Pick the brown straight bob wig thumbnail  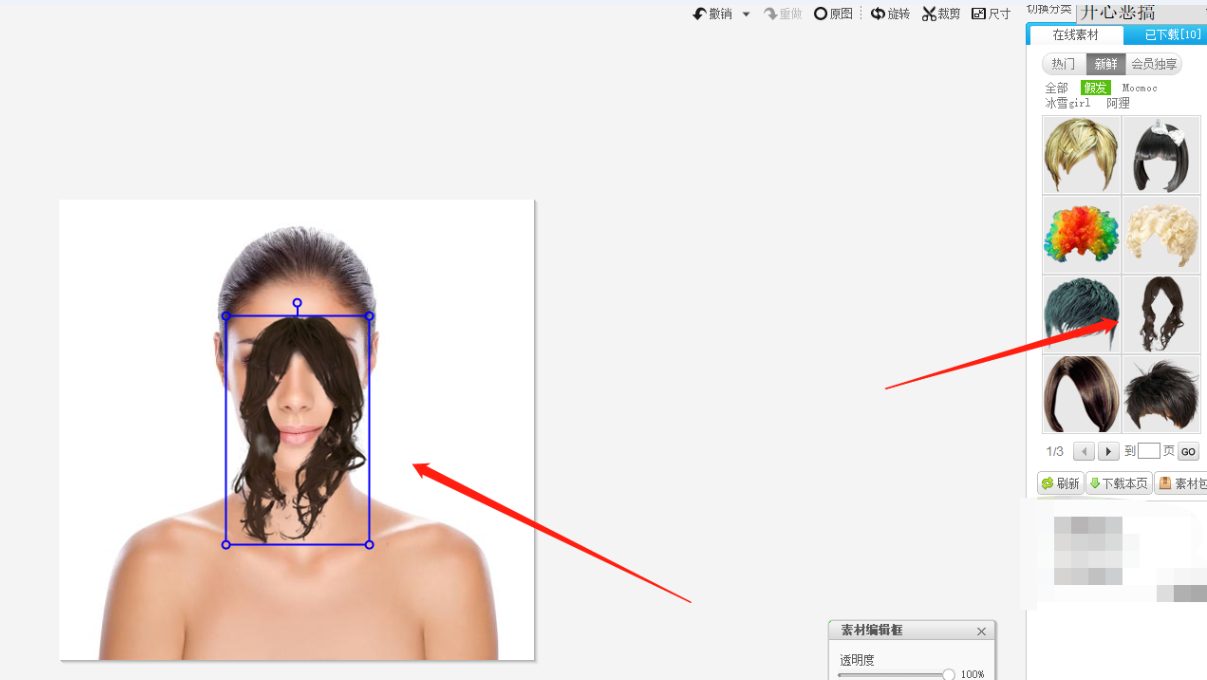1081,394
